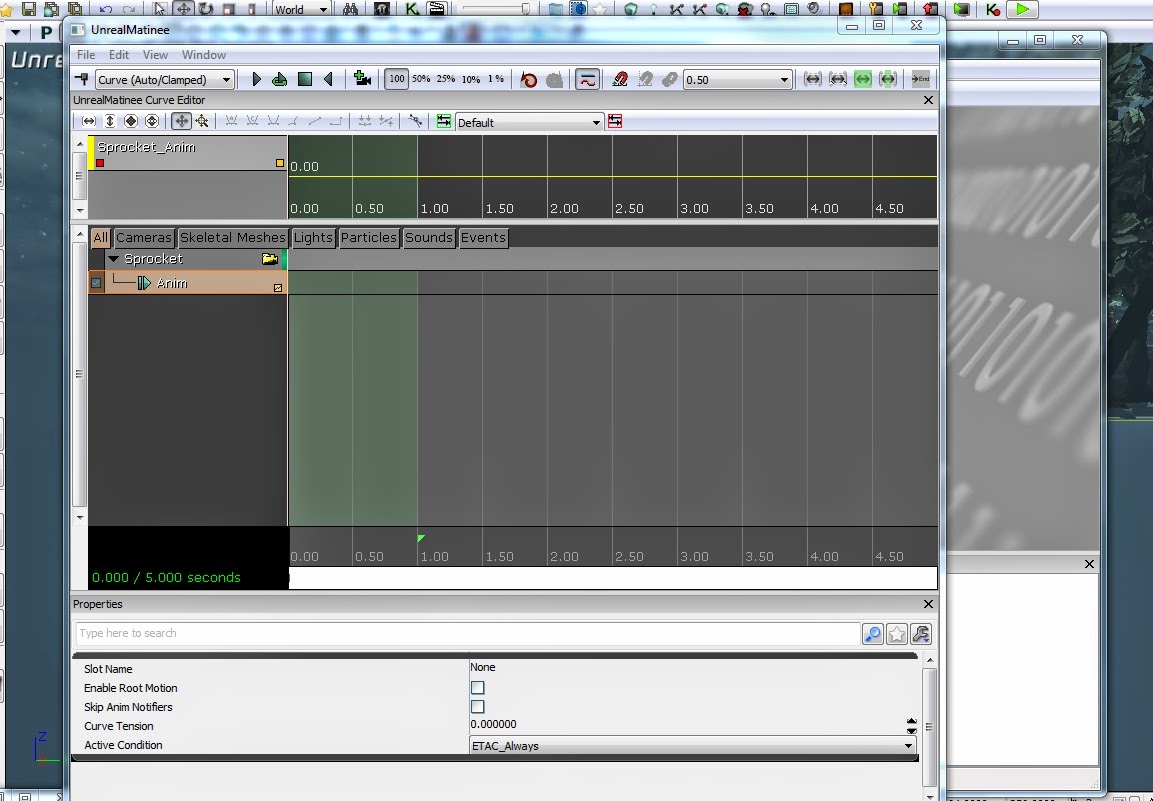Screen dimensions: 1153x801
Task: Set playback speed to 50%
Action: click(x=421, y=79)
